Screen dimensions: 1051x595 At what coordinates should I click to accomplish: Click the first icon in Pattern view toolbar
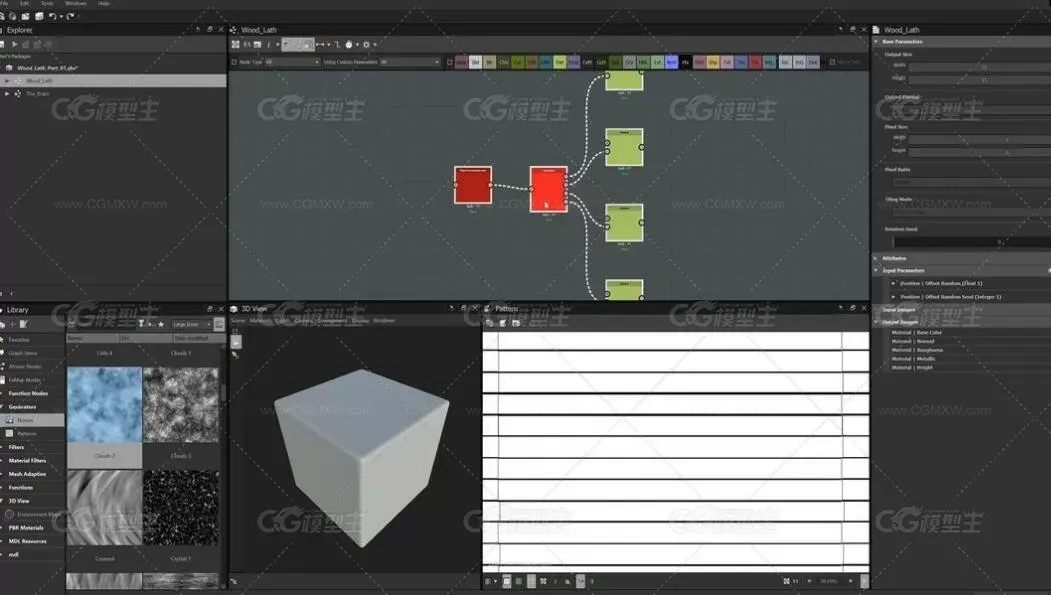[489, 323]
